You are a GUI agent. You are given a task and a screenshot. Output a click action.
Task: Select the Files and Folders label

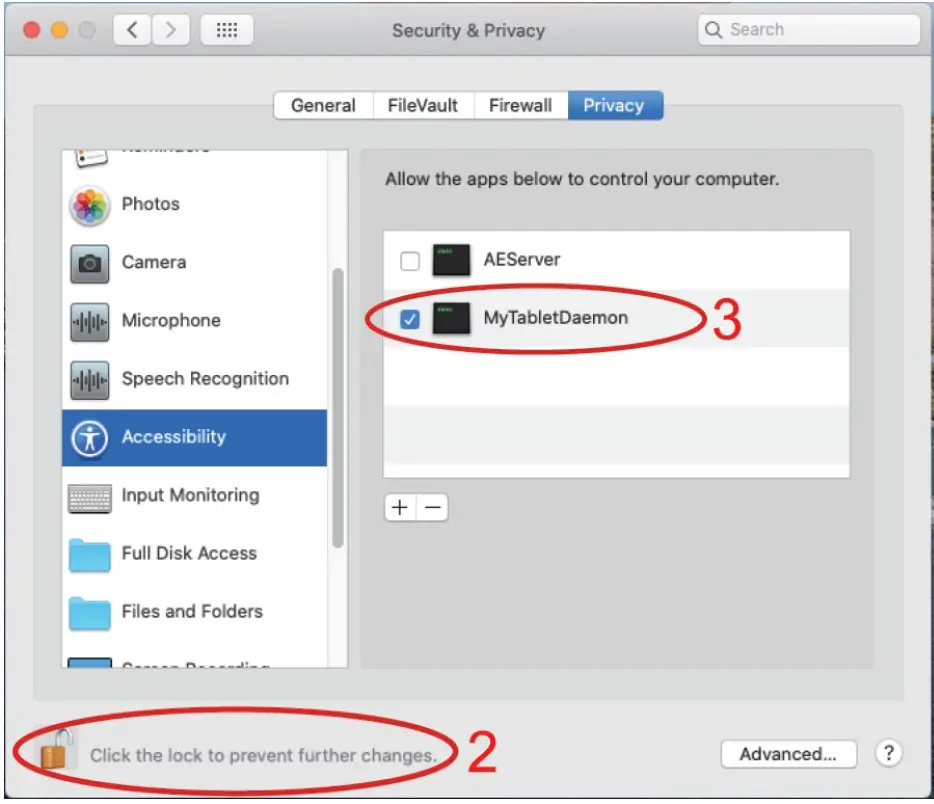click(x=192, y=612)
